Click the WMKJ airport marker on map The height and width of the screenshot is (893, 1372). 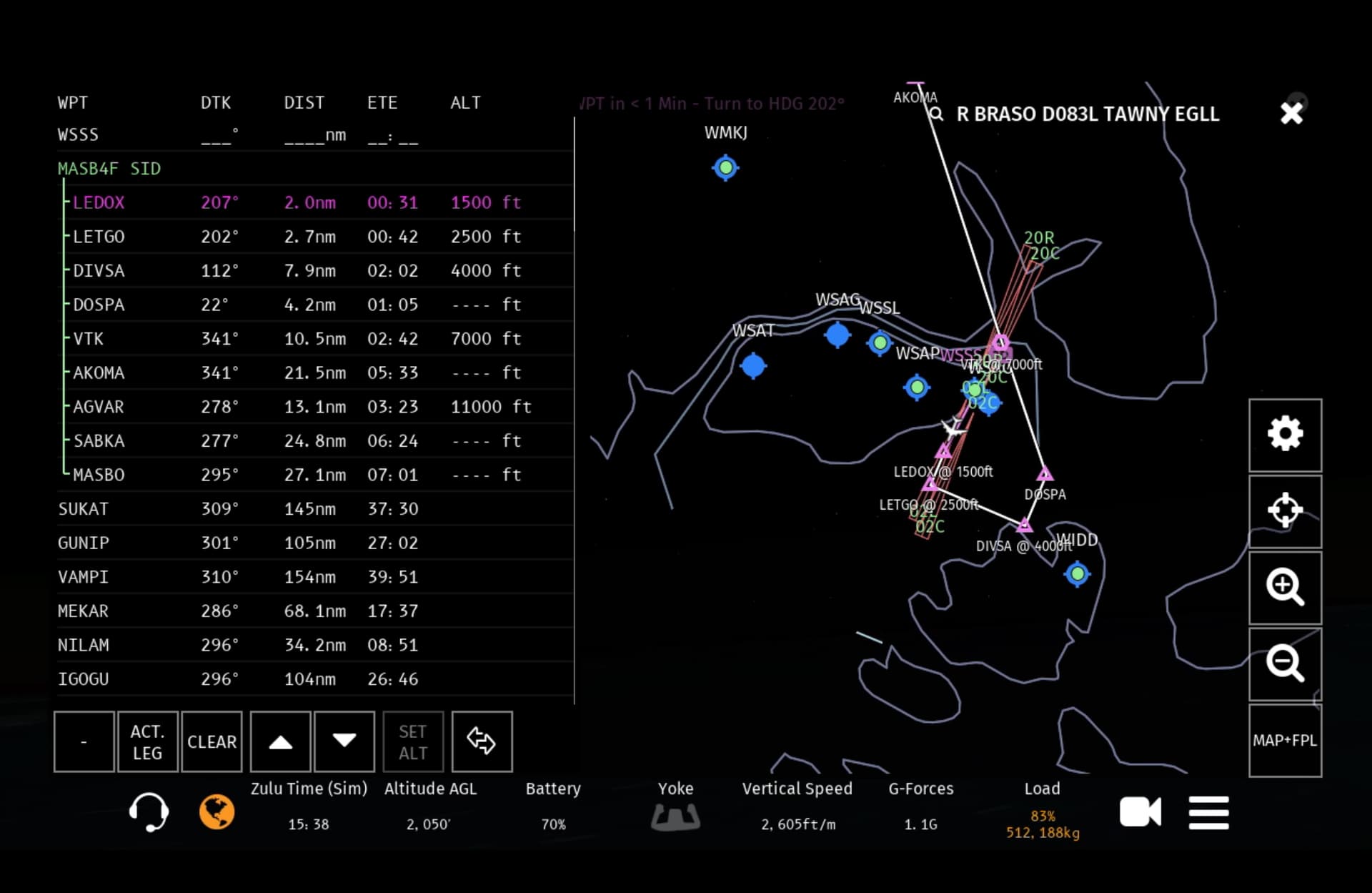tap(725, 167)
